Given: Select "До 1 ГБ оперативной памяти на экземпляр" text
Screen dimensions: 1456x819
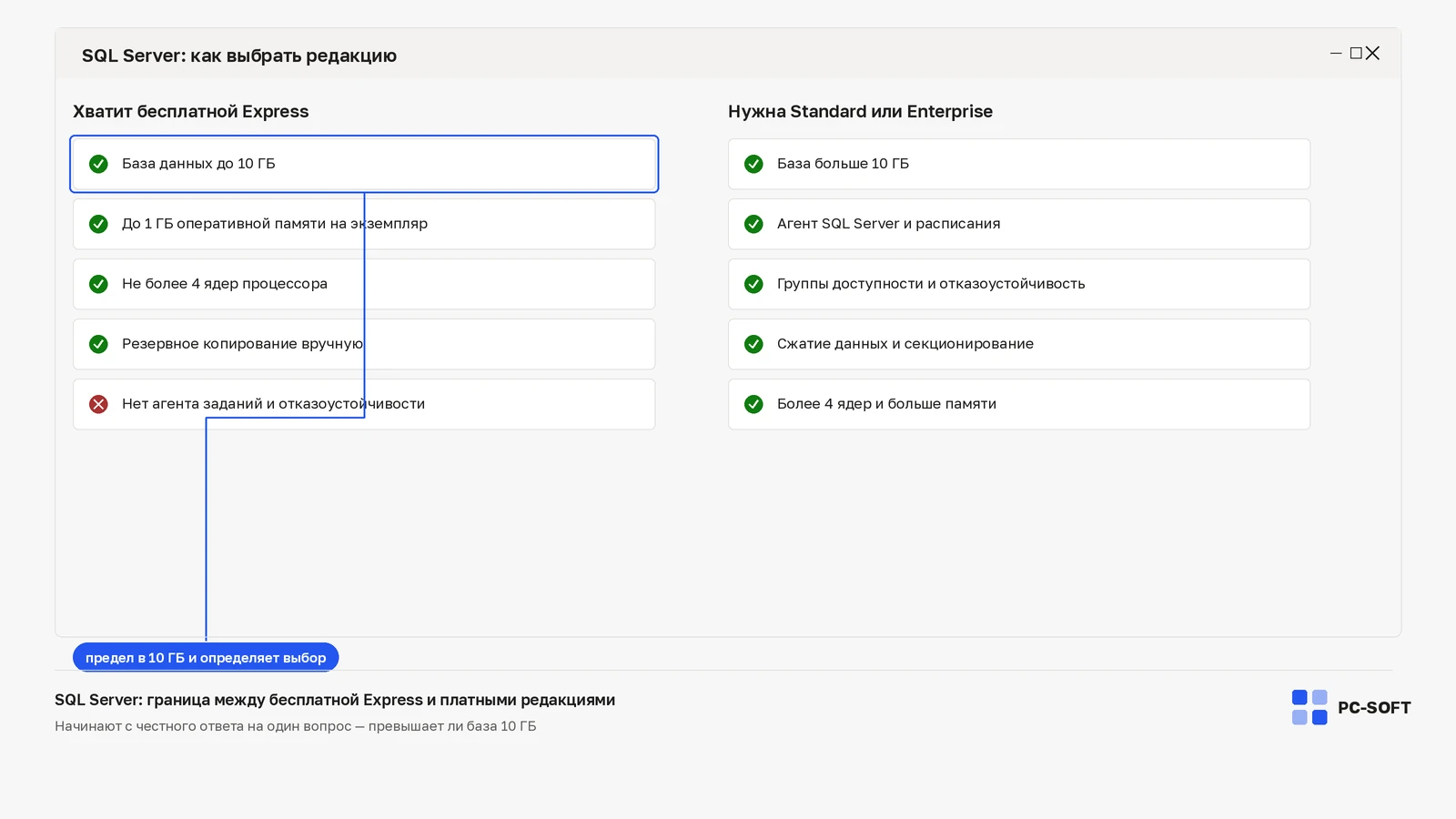Looking at the screenshot, I should (275, 224).
